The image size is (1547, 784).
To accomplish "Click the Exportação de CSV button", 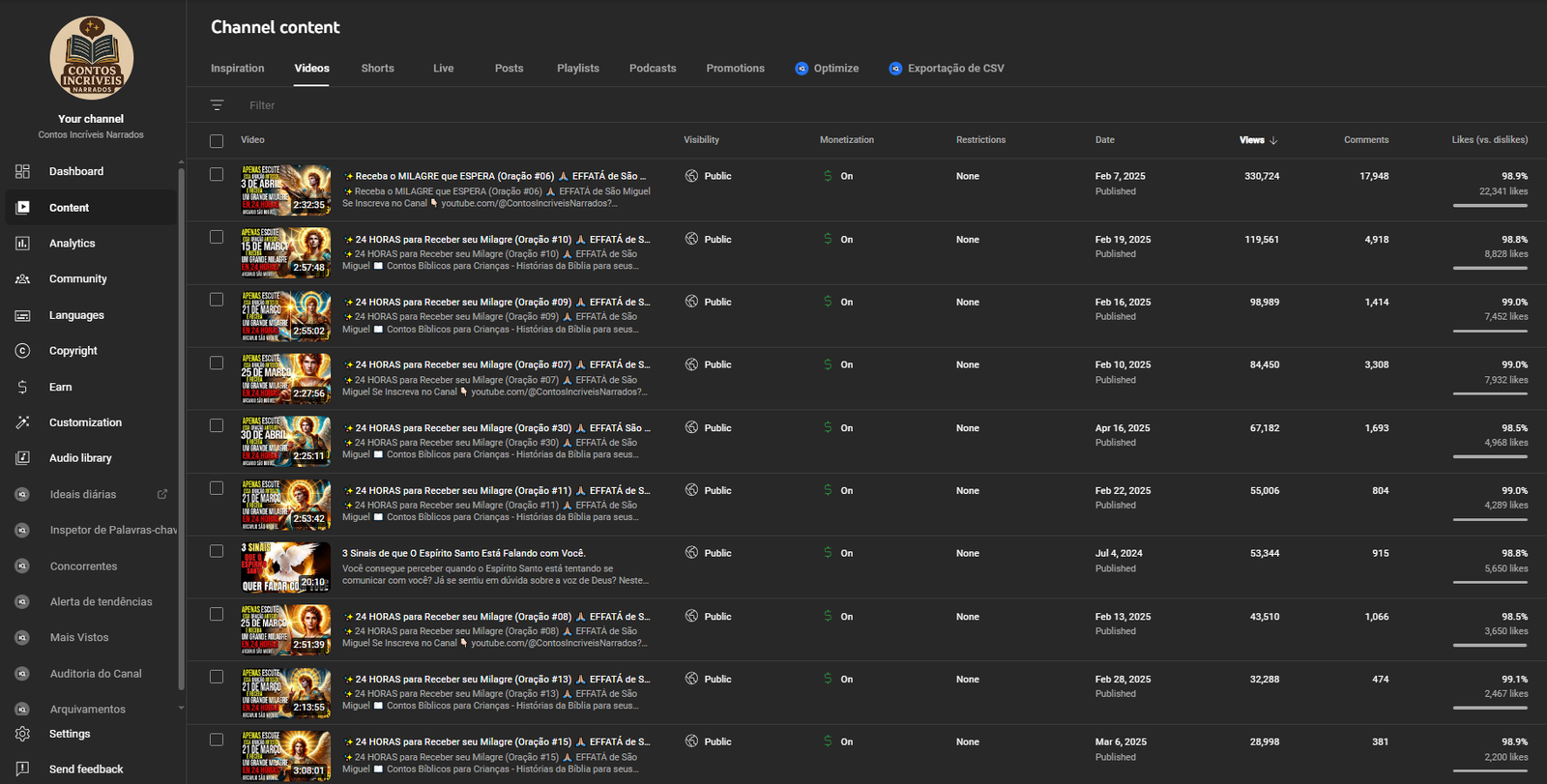I will (947, 69).
